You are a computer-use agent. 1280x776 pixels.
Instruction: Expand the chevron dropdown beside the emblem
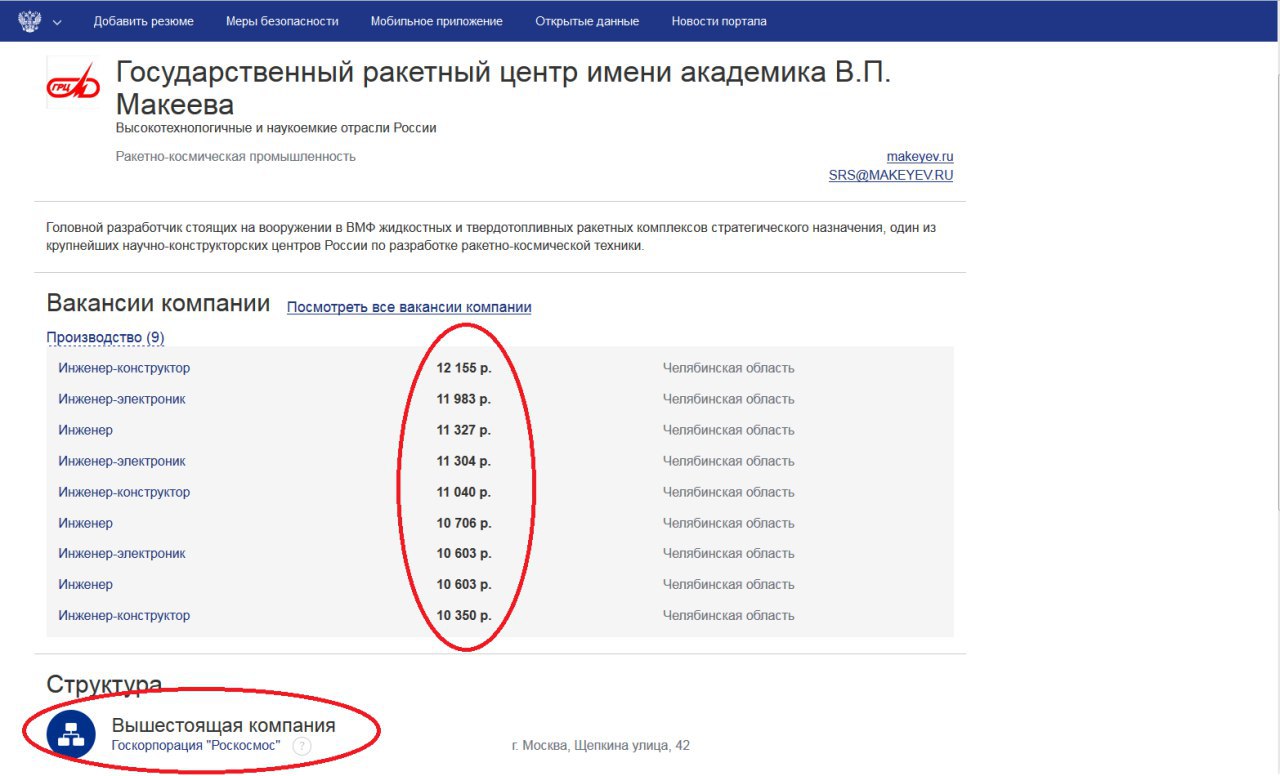coord(57,22)
